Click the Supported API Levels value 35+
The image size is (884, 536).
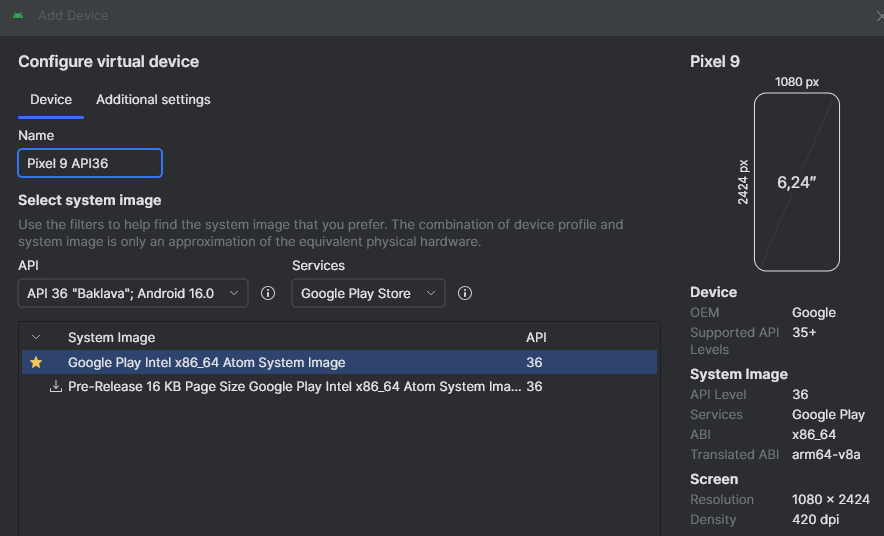pos(804,333)
